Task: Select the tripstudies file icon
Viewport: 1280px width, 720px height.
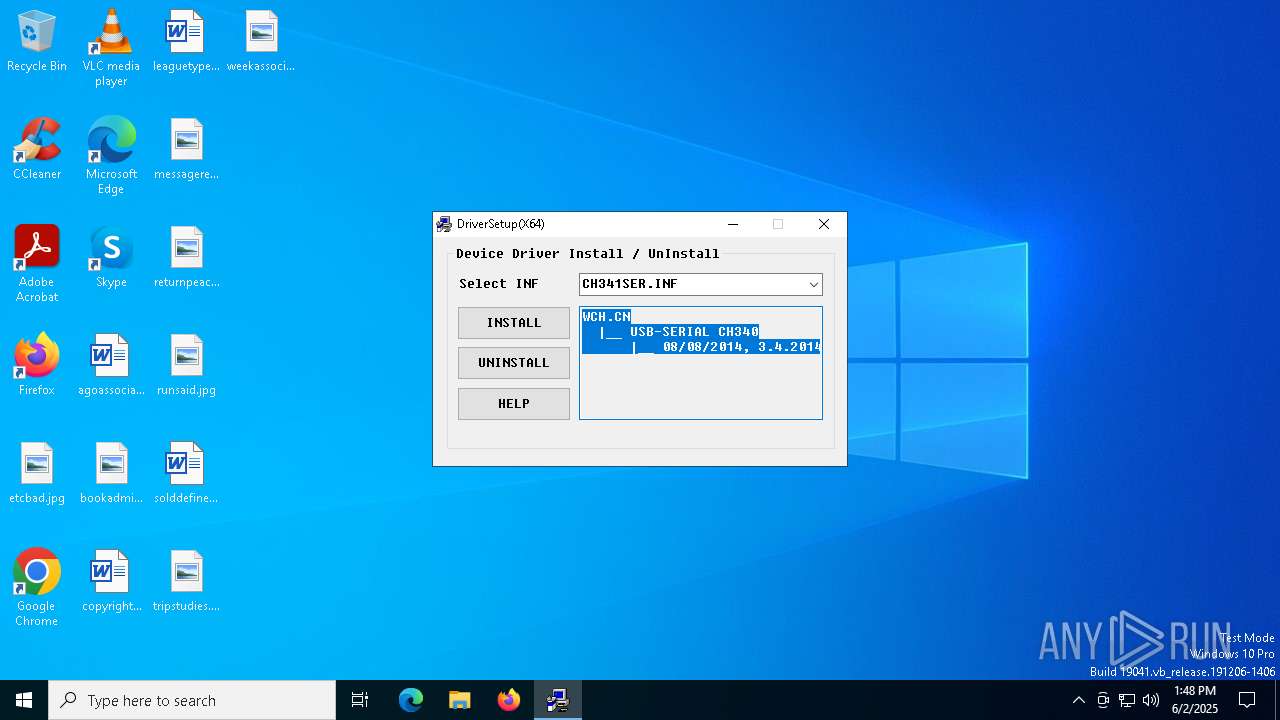Action: tap(186, 582)
